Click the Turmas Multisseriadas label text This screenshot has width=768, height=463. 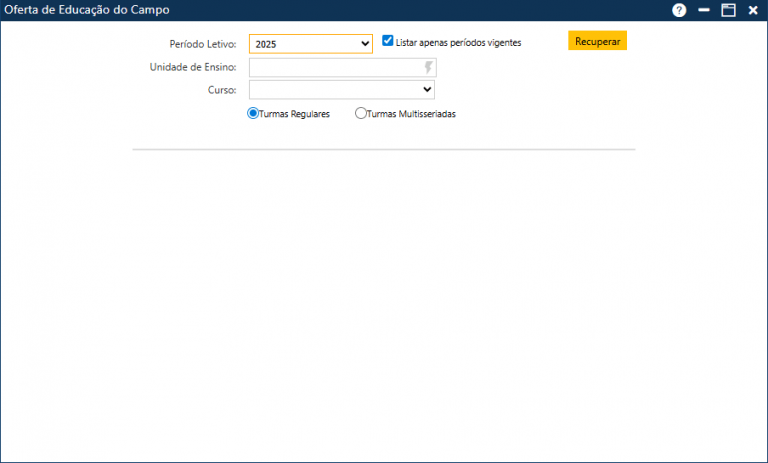411,114
